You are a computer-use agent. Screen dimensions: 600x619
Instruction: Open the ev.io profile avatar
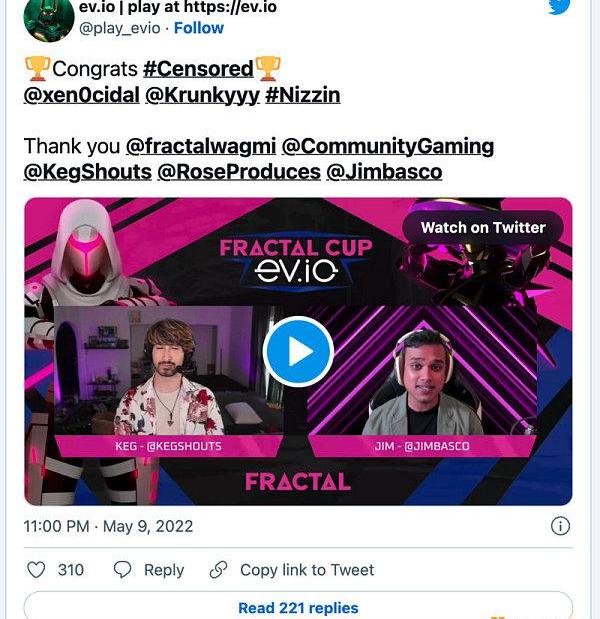pos(49,18)
